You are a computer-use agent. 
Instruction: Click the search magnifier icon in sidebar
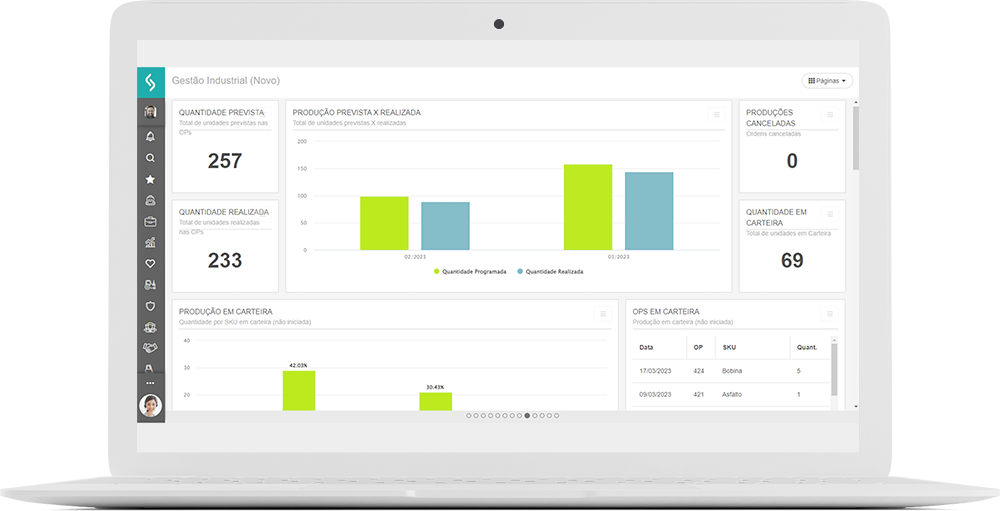(x=150, y=158)
